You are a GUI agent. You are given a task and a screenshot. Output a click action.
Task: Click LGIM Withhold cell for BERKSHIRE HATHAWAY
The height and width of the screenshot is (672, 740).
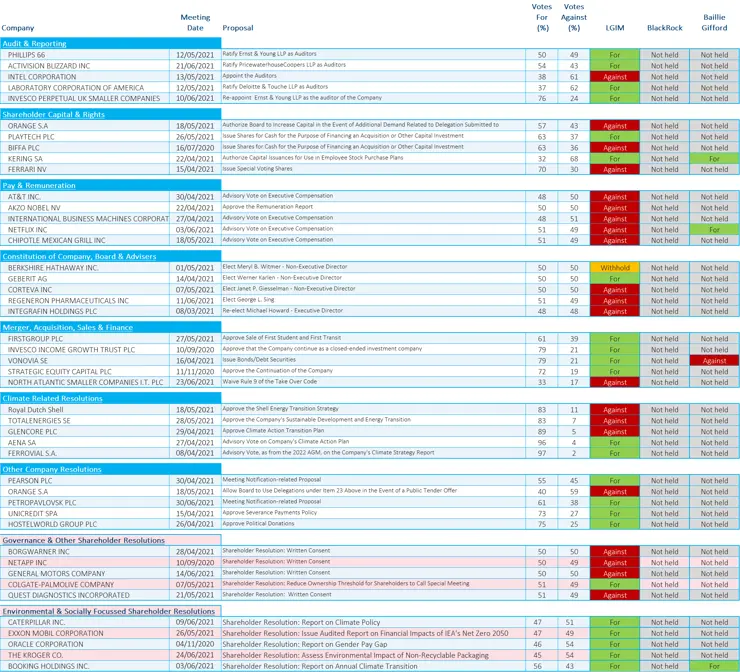click(615, 268)
